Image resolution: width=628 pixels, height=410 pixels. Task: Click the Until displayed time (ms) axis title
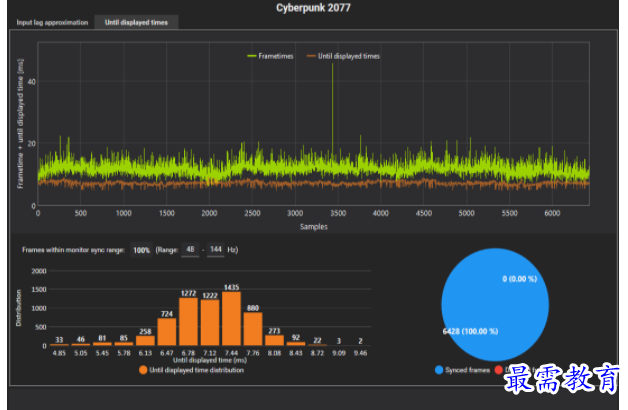coord(210,360)
